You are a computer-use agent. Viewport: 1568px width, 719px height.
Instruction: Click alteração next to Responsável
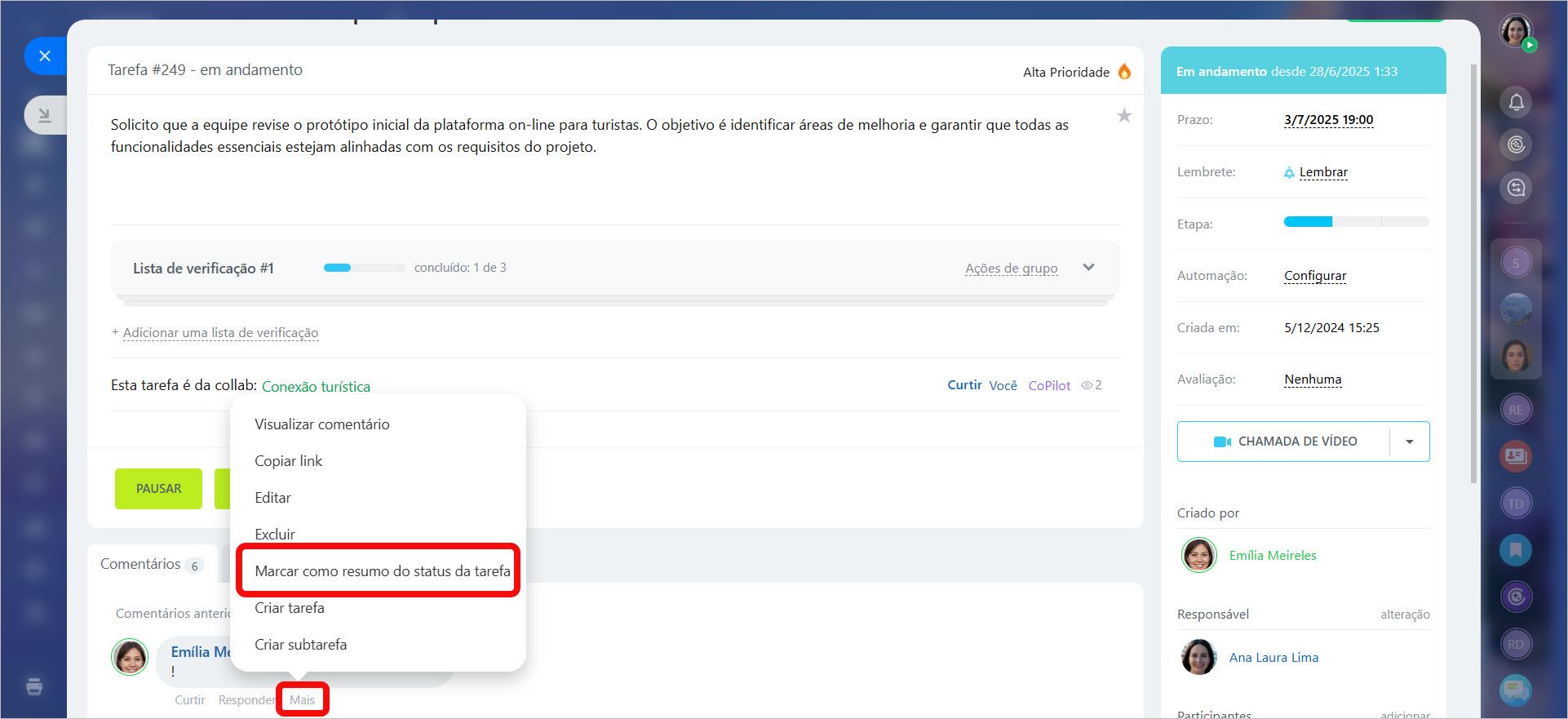pyautogui.click(x=1405, y=615)
